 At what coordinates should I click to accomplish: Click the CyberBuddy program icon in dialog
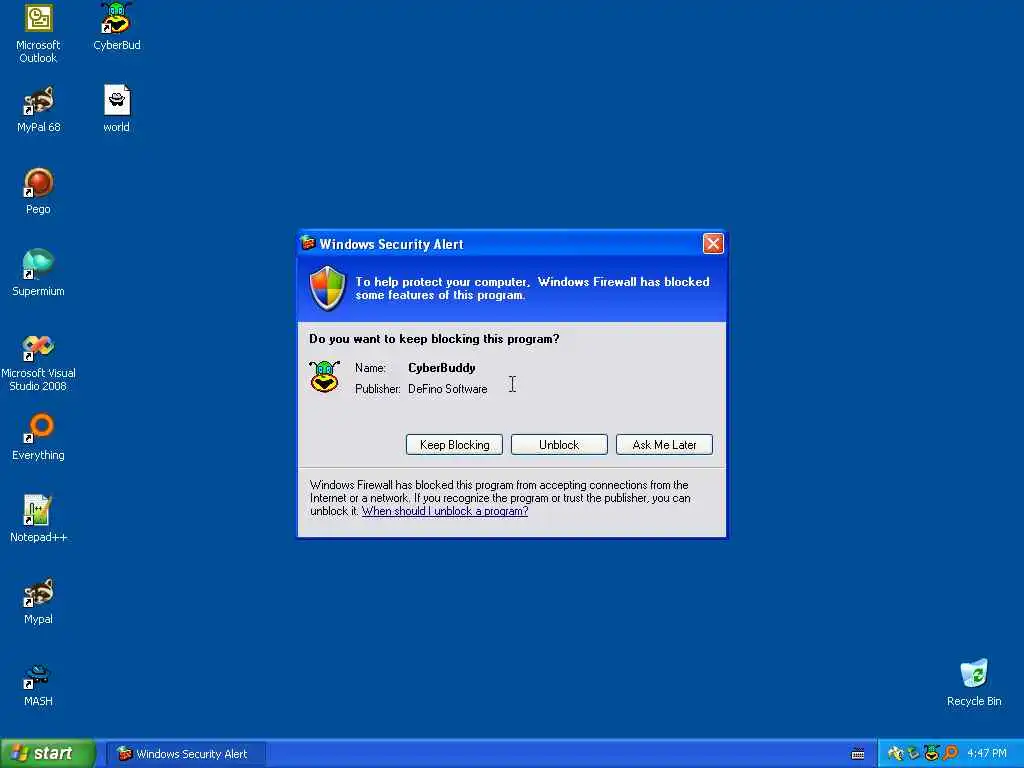tap(325, 376)
